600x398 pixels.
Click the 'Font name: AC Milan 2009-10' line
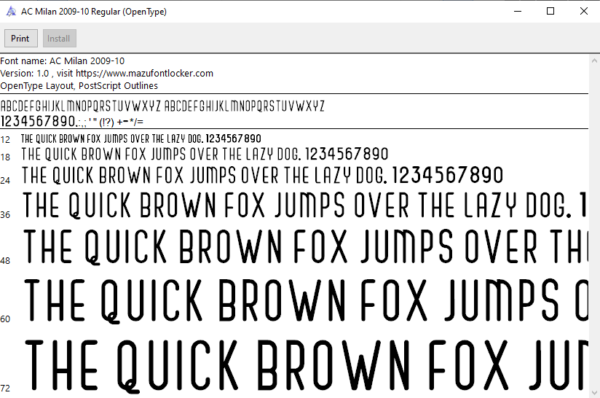[x=62, y=61]
